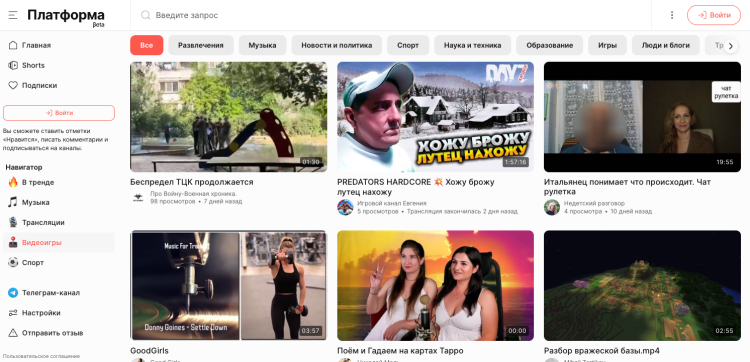This screenshot has height=362, width=750.
Task: Click the Навигатор section heading
Action: point(24,167)
